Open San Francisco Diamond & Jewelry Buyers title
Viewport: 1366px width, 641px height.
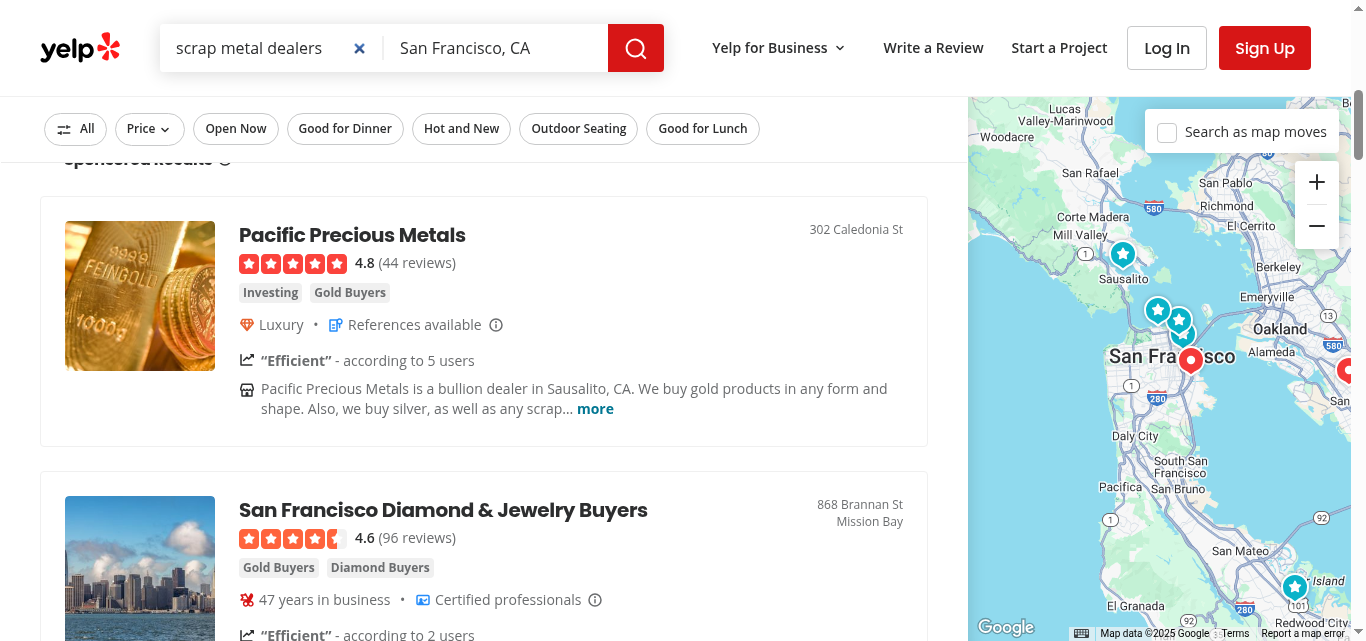tap(443, 510)
